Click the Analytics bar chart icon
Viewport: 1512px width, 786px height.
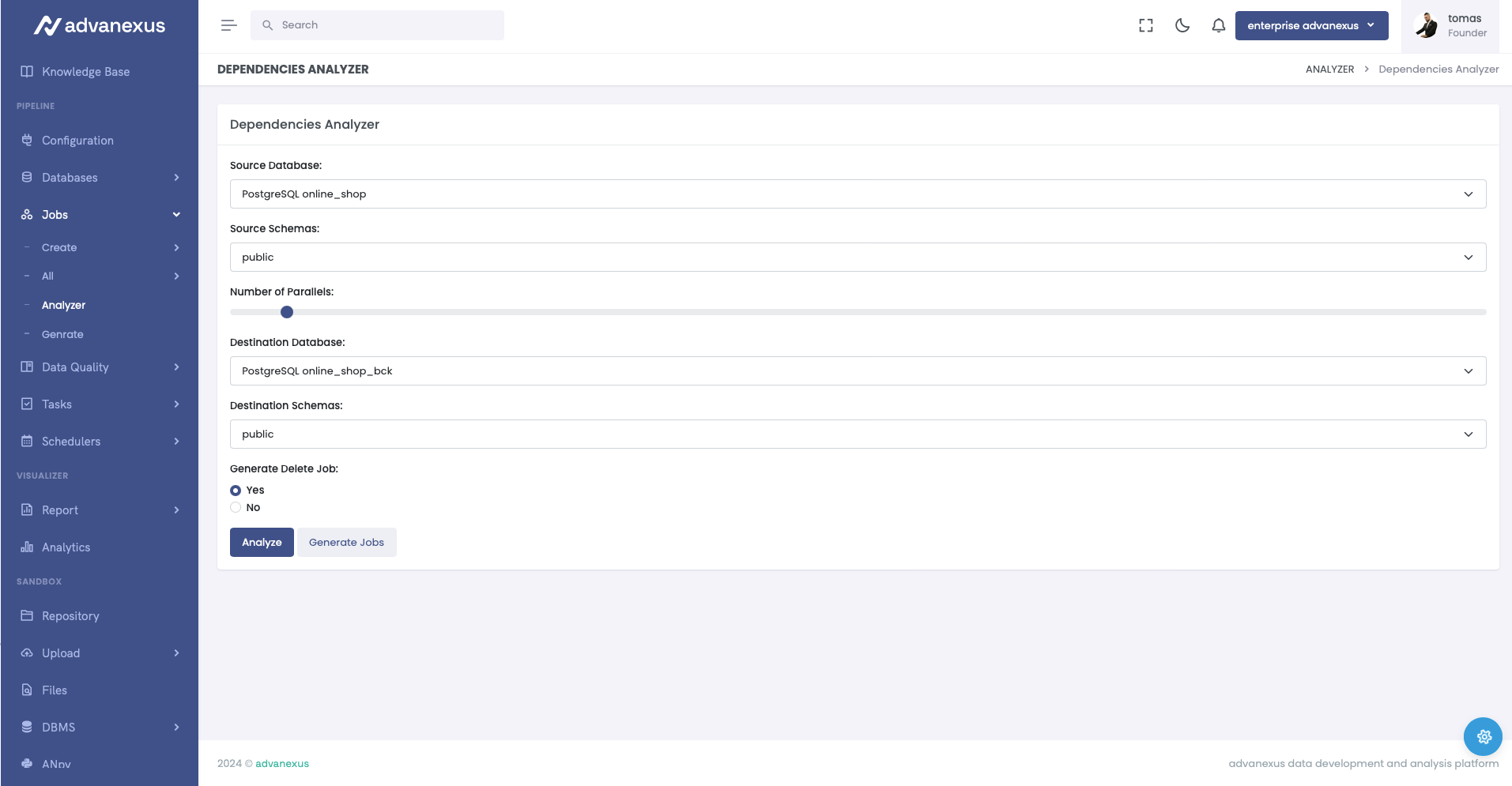pyautogui.click(x=27, y=547)
